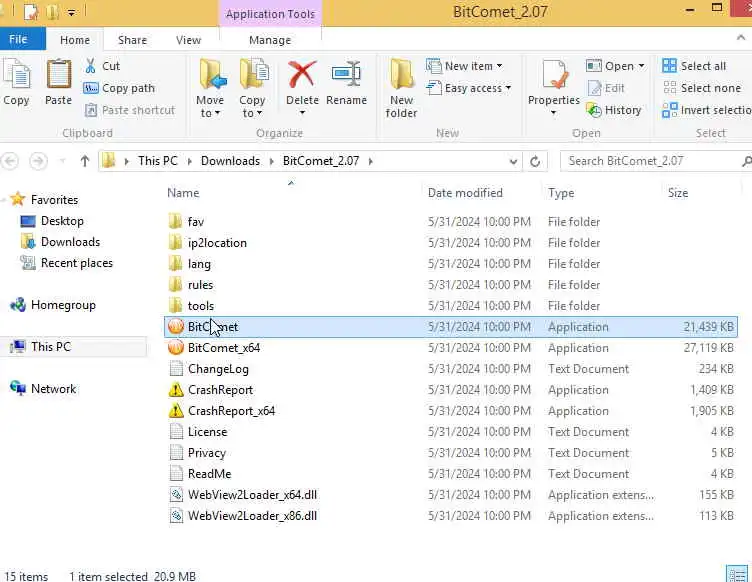
Task: Sort files by Type column
Action: point(561,193)
